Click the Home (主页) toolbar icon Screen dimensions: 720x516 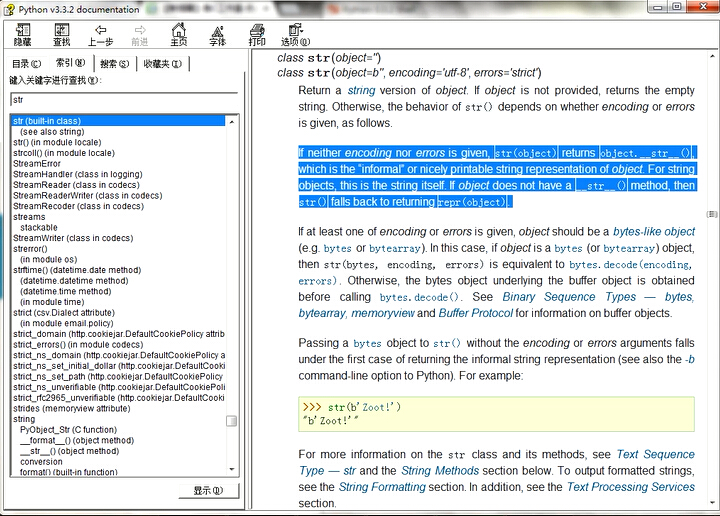click(x=178, y=34)
